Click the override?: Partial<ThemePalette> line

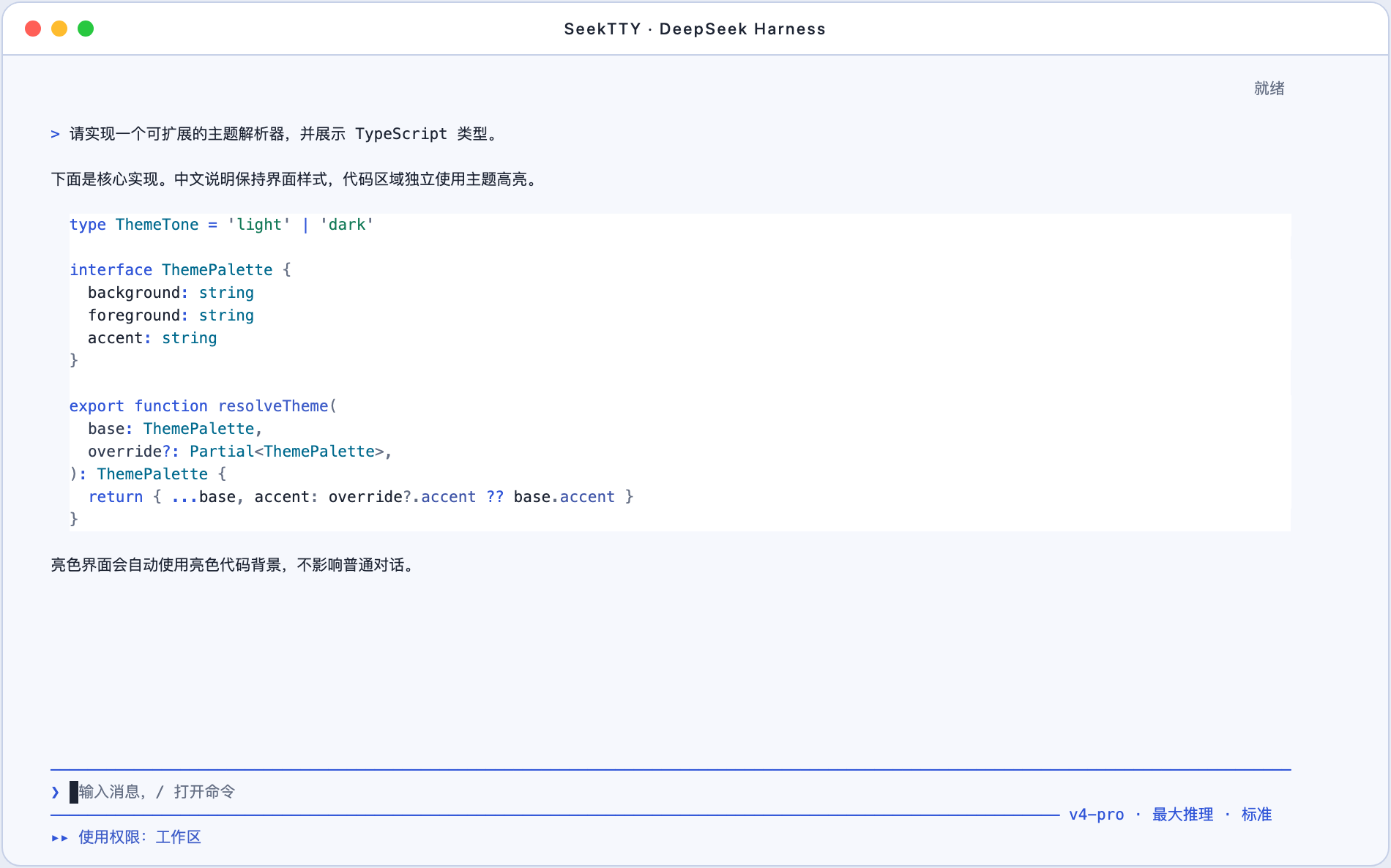click(x=240, y=452)
